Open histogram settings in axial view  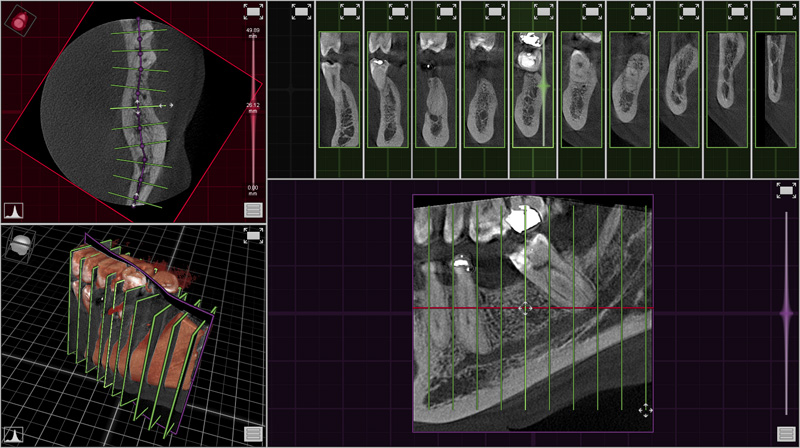tap(15, 211)
